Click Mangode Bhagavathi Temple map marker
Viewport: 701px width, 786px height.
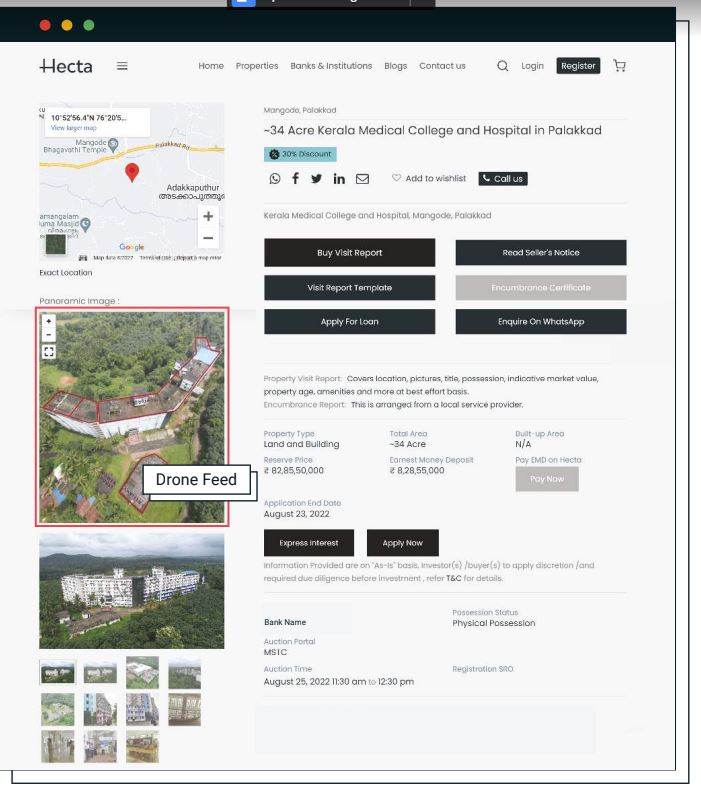[x=113, y=145]
